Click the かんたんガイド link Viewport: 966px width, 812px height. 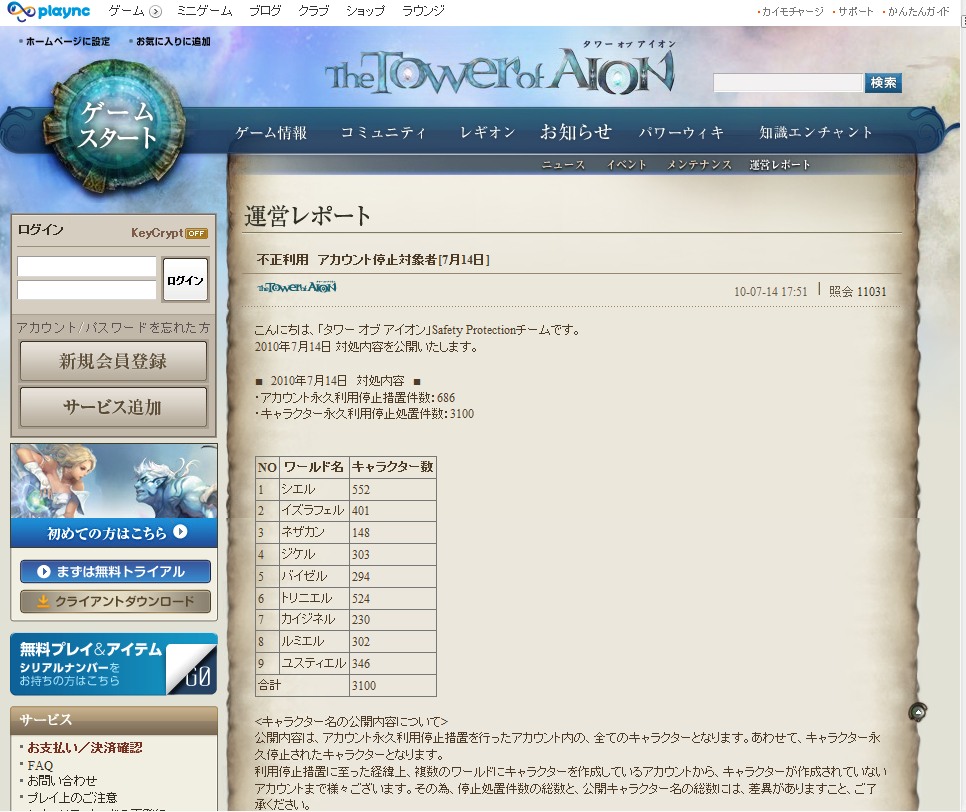[918, 12]
